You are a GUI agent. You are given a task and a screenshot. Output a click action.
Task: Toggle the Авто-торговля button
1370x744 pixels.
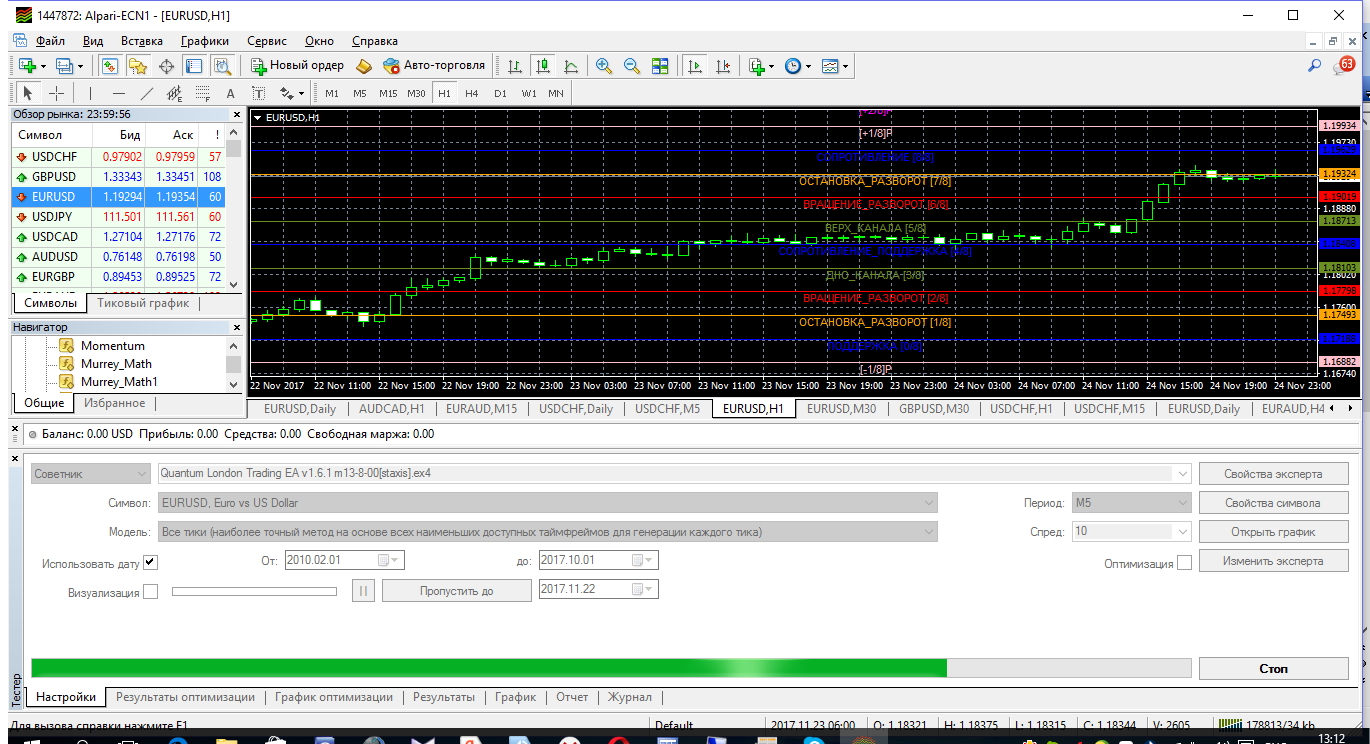point(434,65)
